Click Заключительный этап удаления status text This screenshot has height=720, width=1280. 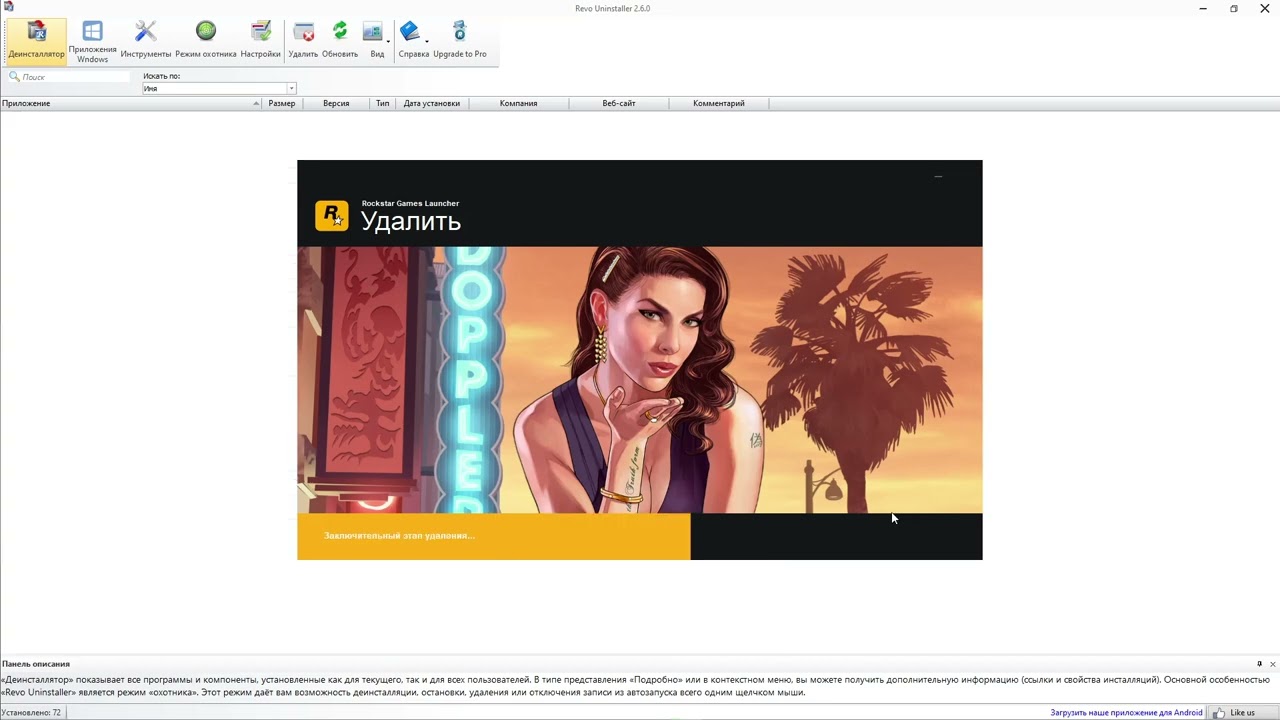[399, 536]
